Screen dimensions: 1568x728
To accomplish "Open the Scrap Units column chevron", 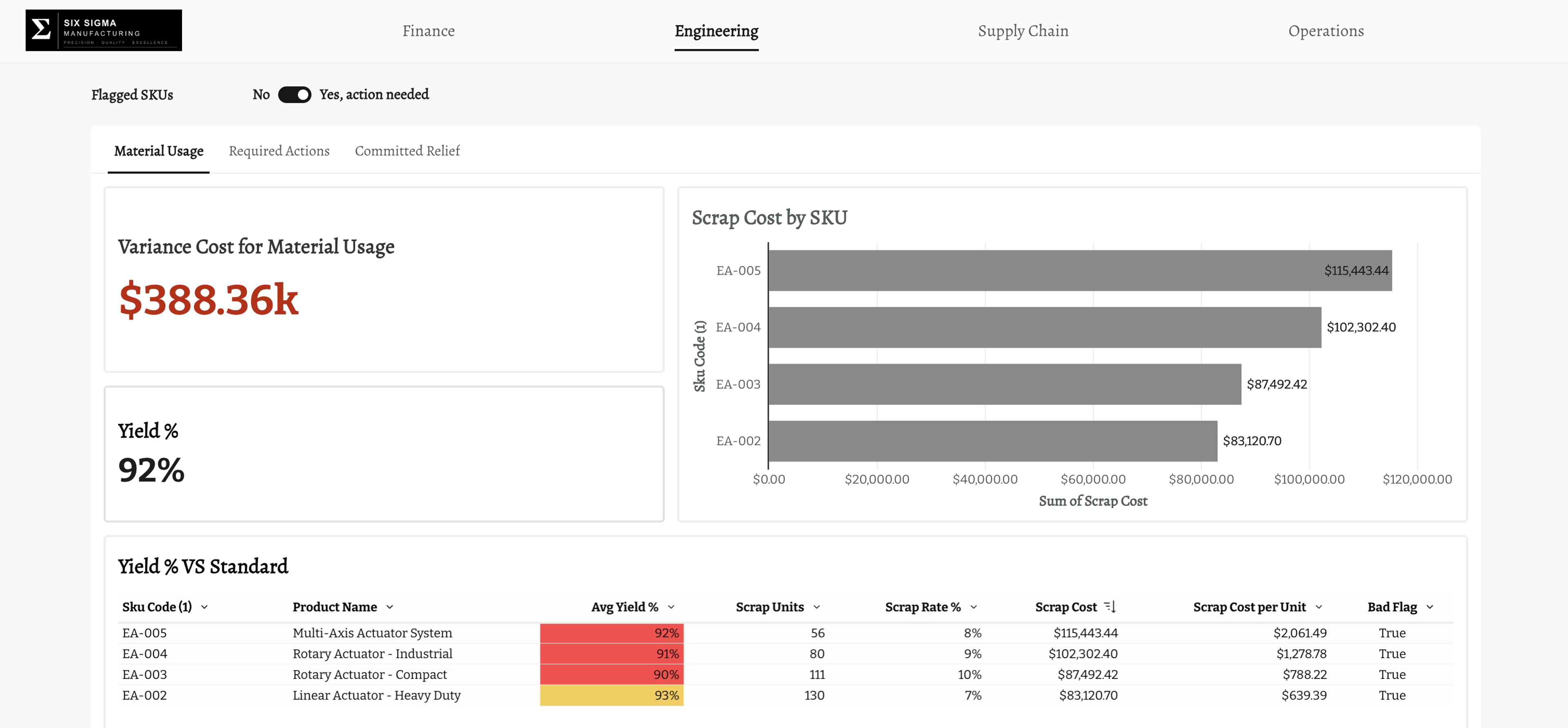I will pyautogui.click(x=817, y=607).
